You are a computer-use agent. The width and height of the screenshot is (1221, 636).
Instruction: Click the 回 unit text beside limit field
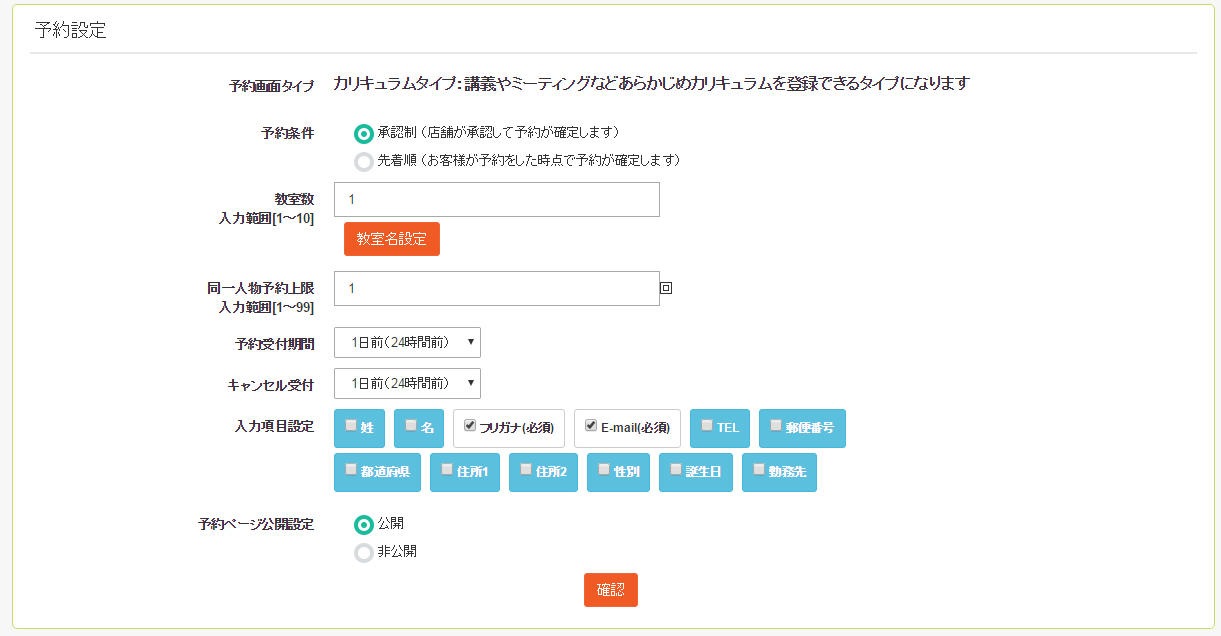click(x=666, y=288)
